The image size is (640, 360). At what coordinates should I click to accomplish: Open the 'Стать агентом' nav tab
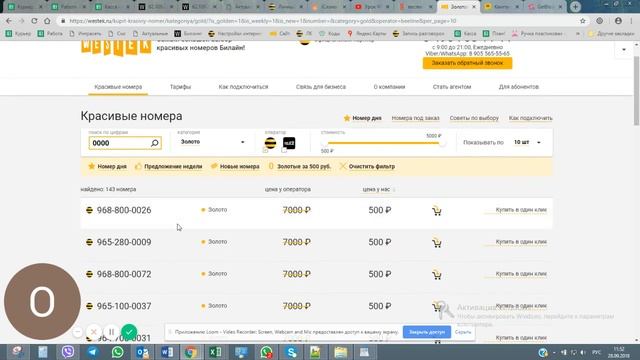[x=452, y=87]
